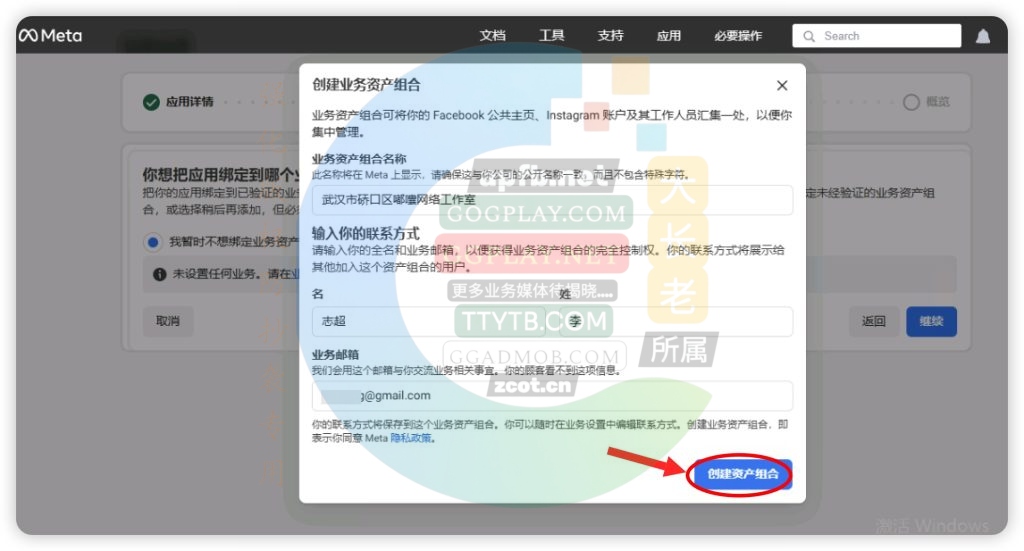Open the 应用 menu

(x=669, y=36)
